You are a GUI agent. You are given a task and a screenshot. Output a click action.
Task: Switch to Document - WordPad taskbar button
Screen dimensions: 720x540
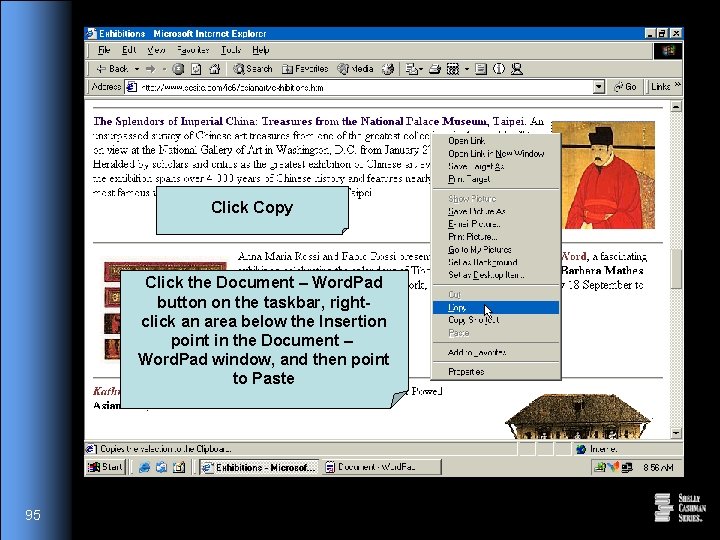pos(381,467)
